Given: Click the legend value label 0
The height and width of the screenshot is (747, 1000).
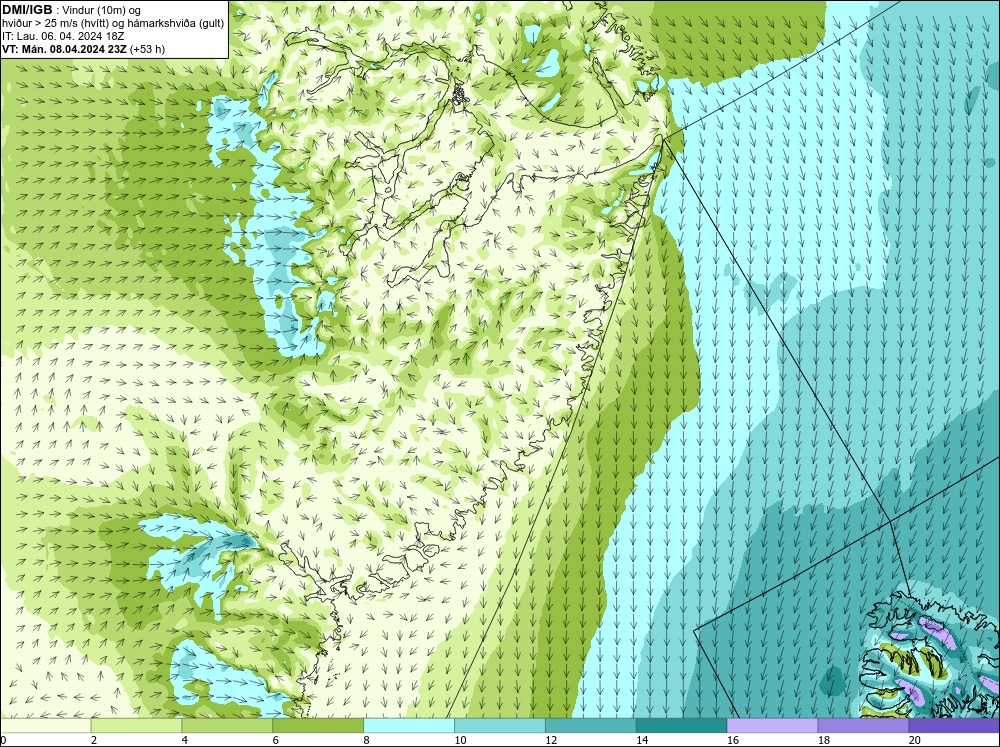Looking at the screenshot, I should click(x=3, y=740).
